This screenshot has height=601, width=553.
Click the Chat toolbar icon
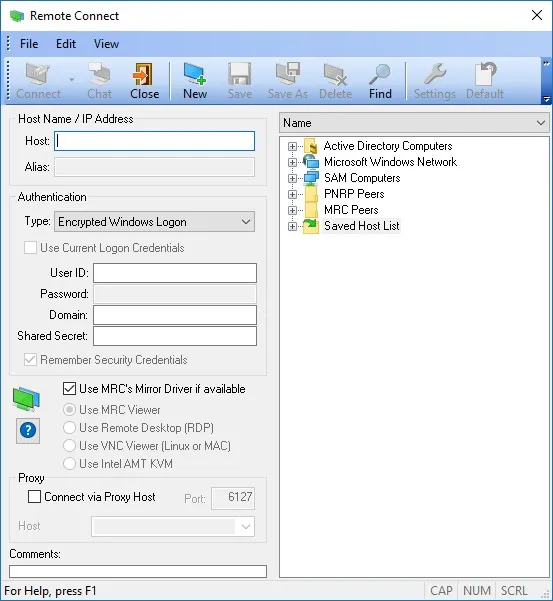[x=99, y=74]
